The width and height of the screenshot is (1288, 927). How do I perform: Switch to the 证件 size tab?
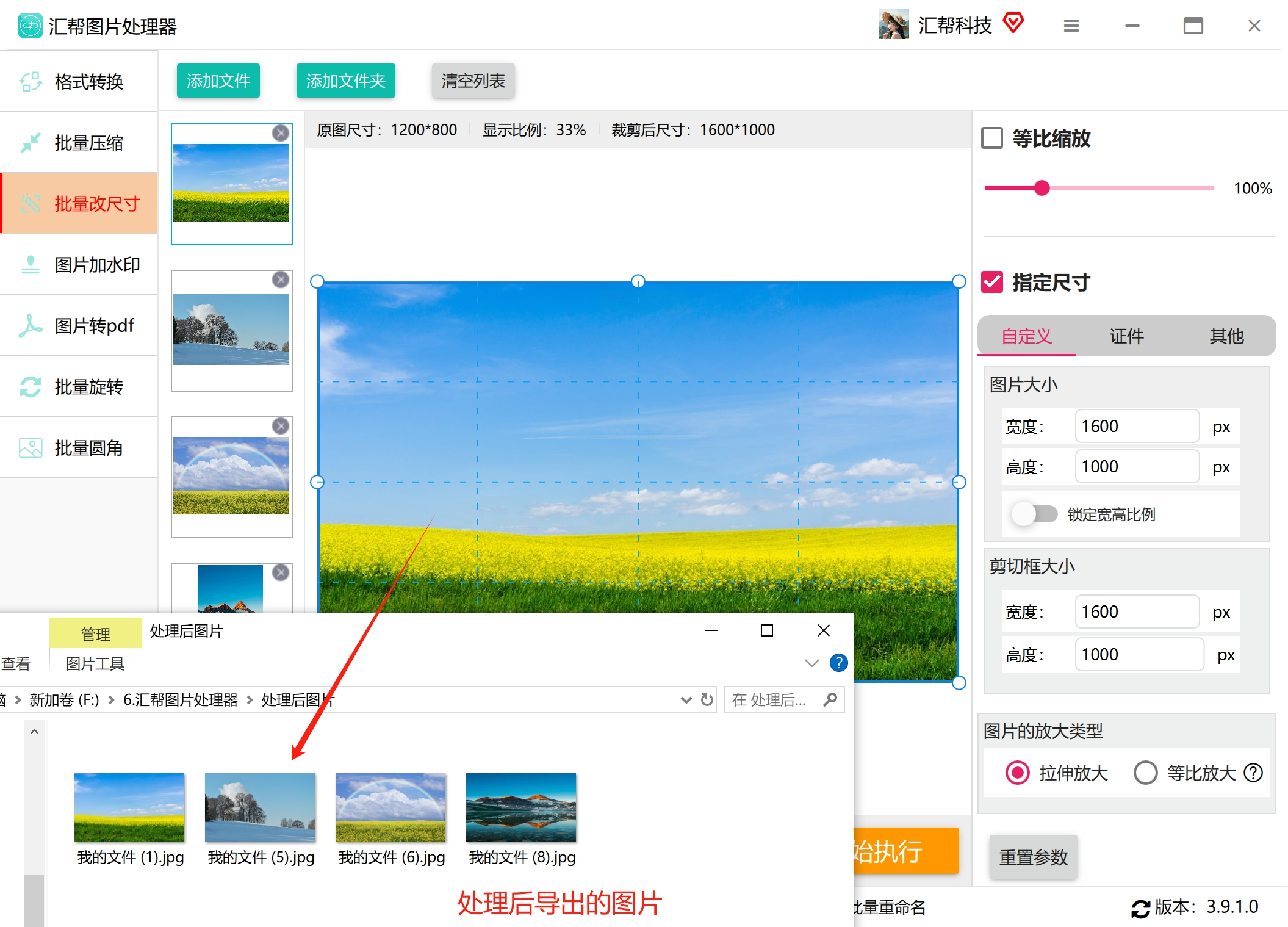(1126, 336)
